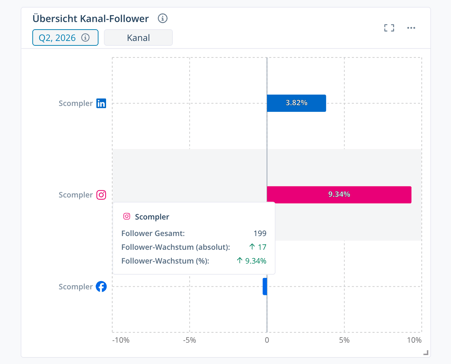The width and height of the screenshot is (451, 364).
Task: Click the tooltip growth value 9.34%
Action: [255, 261]
